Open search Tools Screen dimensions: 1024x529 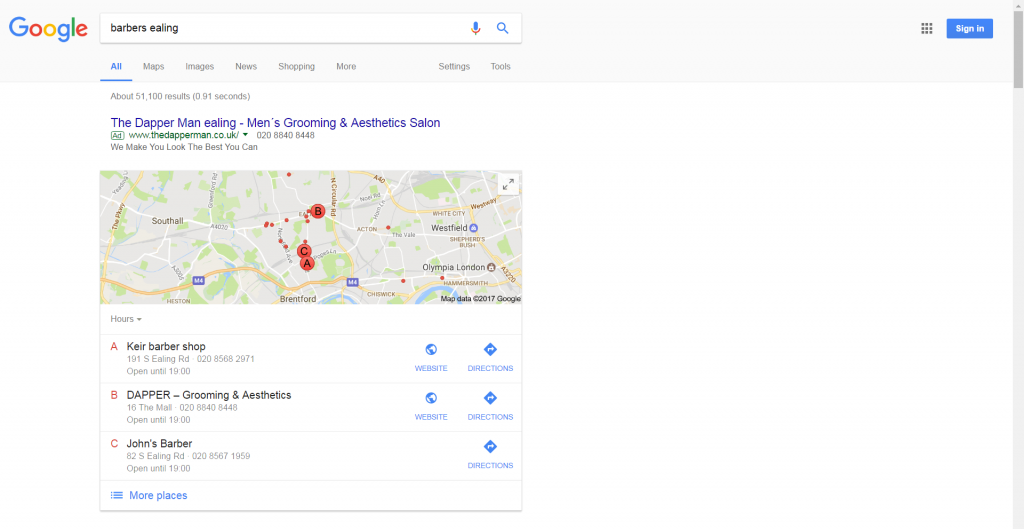point(501,67)
